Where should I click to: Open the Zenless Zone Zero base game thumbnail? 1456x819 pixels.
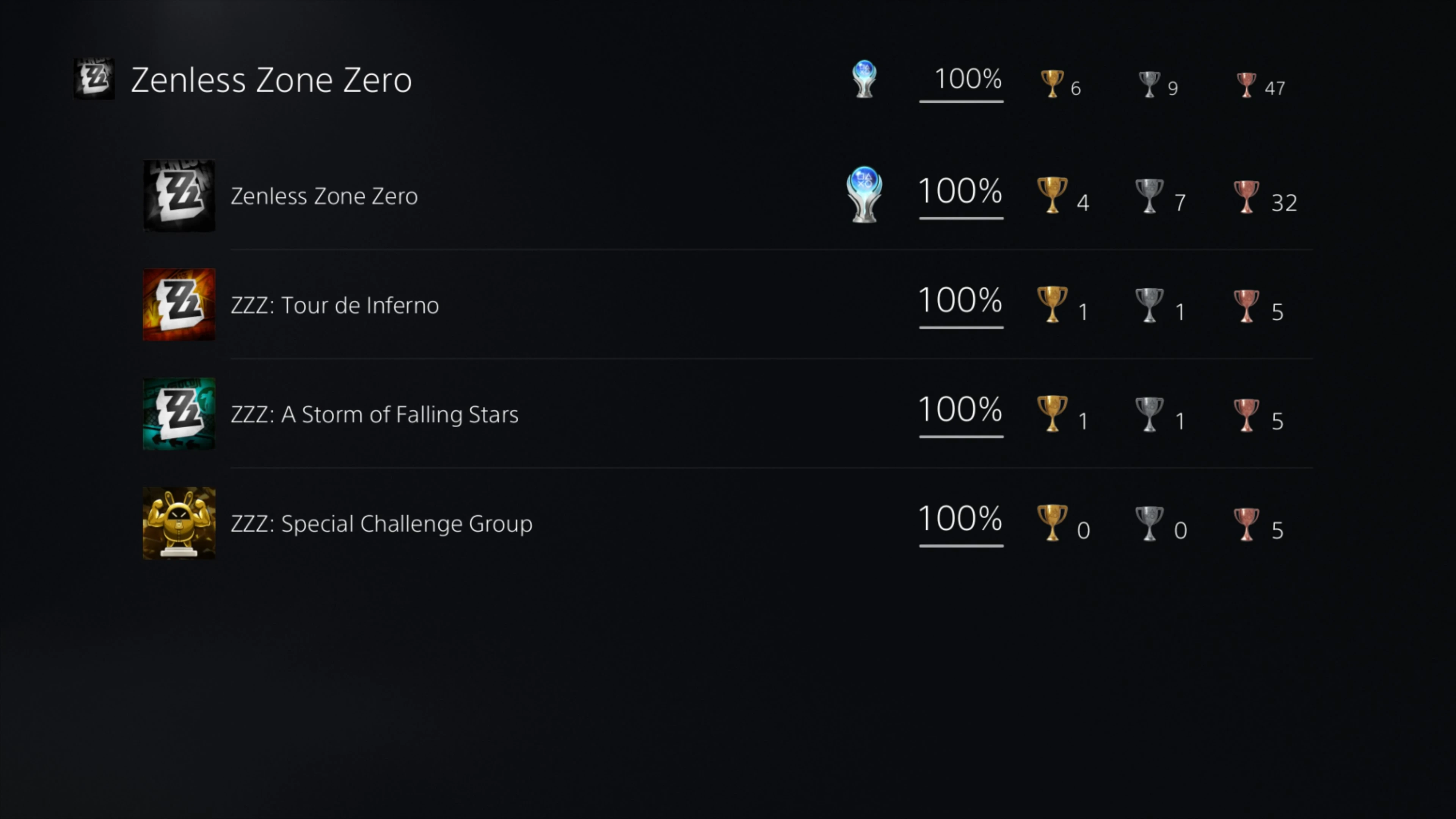pos(179,196)
